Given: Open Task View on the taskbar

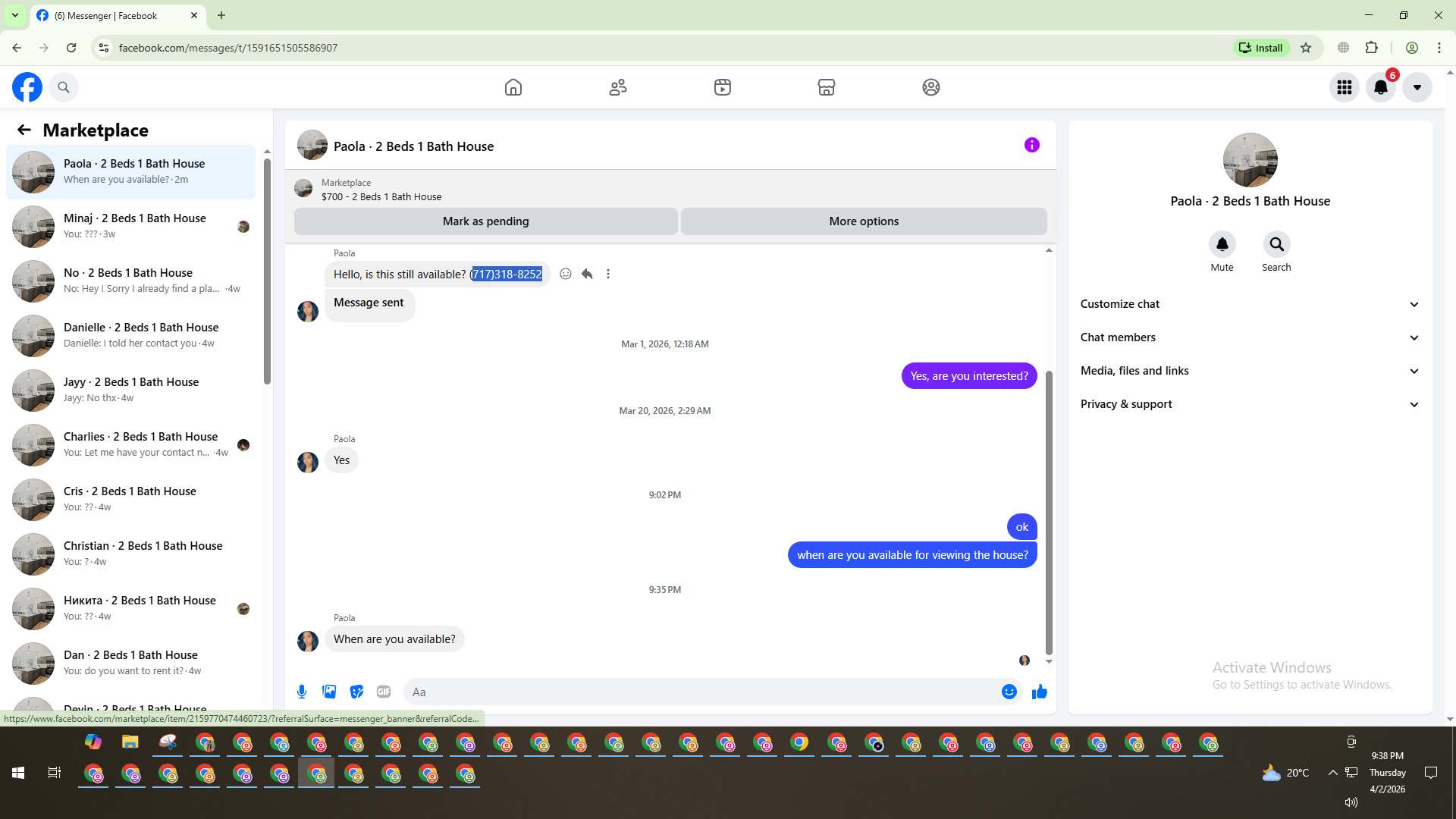Looking at the screenshot, I should tap(55, 773).
